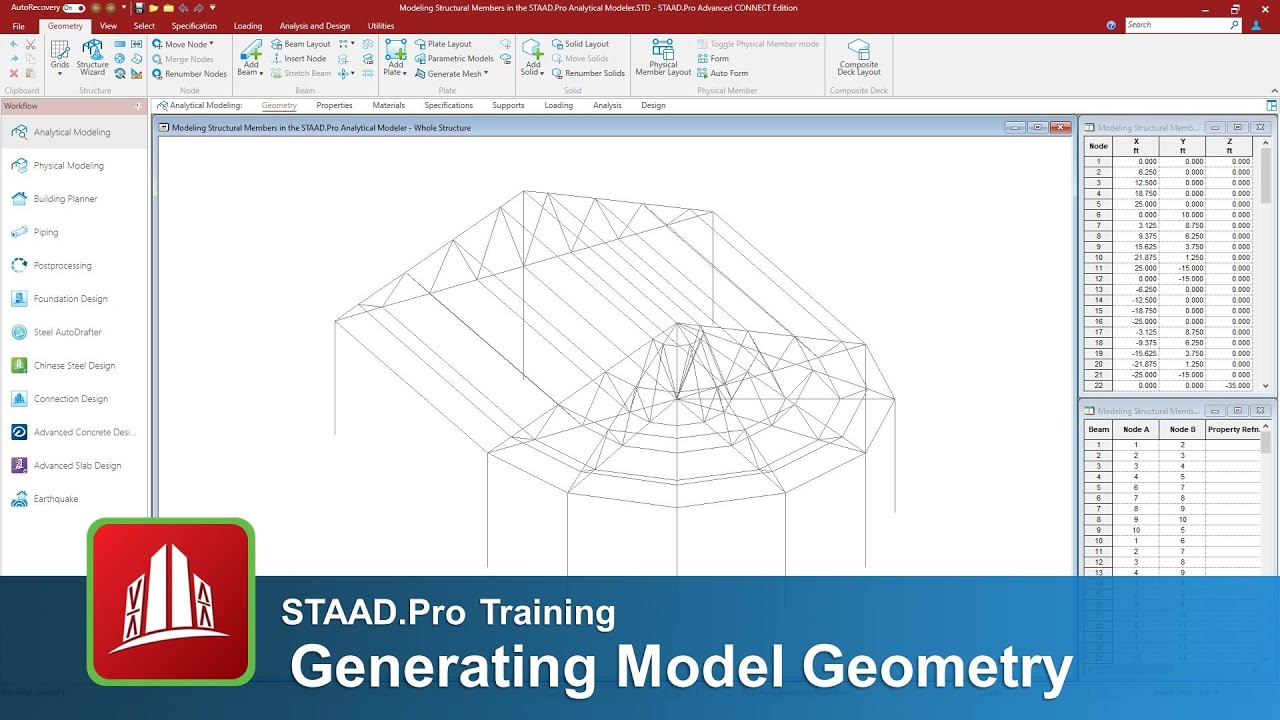
Task: Open the Move Node dropdown
Action: (x=183, y=44)
